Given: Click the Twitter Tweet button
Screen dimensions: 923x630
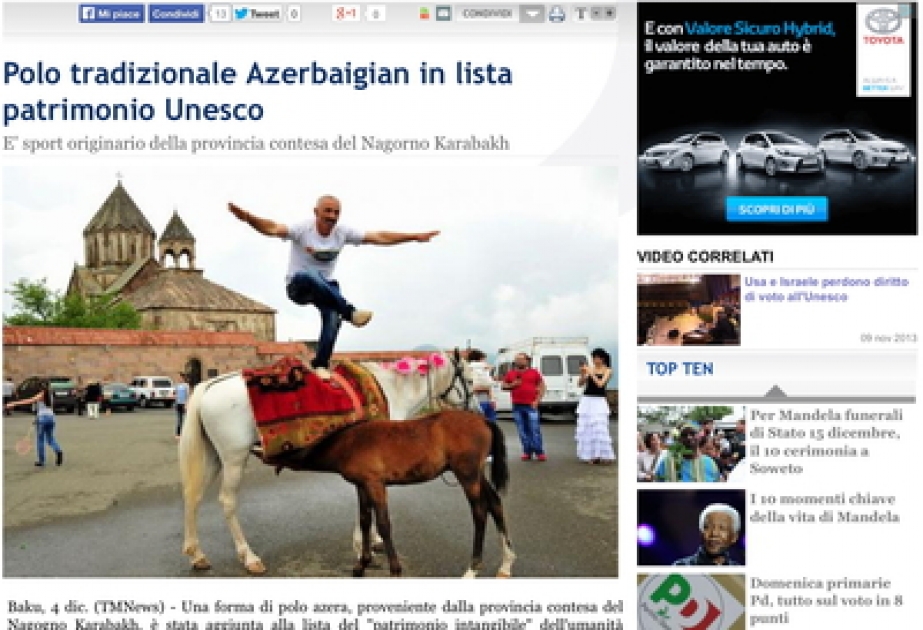Looking at the screenshot, I should (x=258, y=14).
